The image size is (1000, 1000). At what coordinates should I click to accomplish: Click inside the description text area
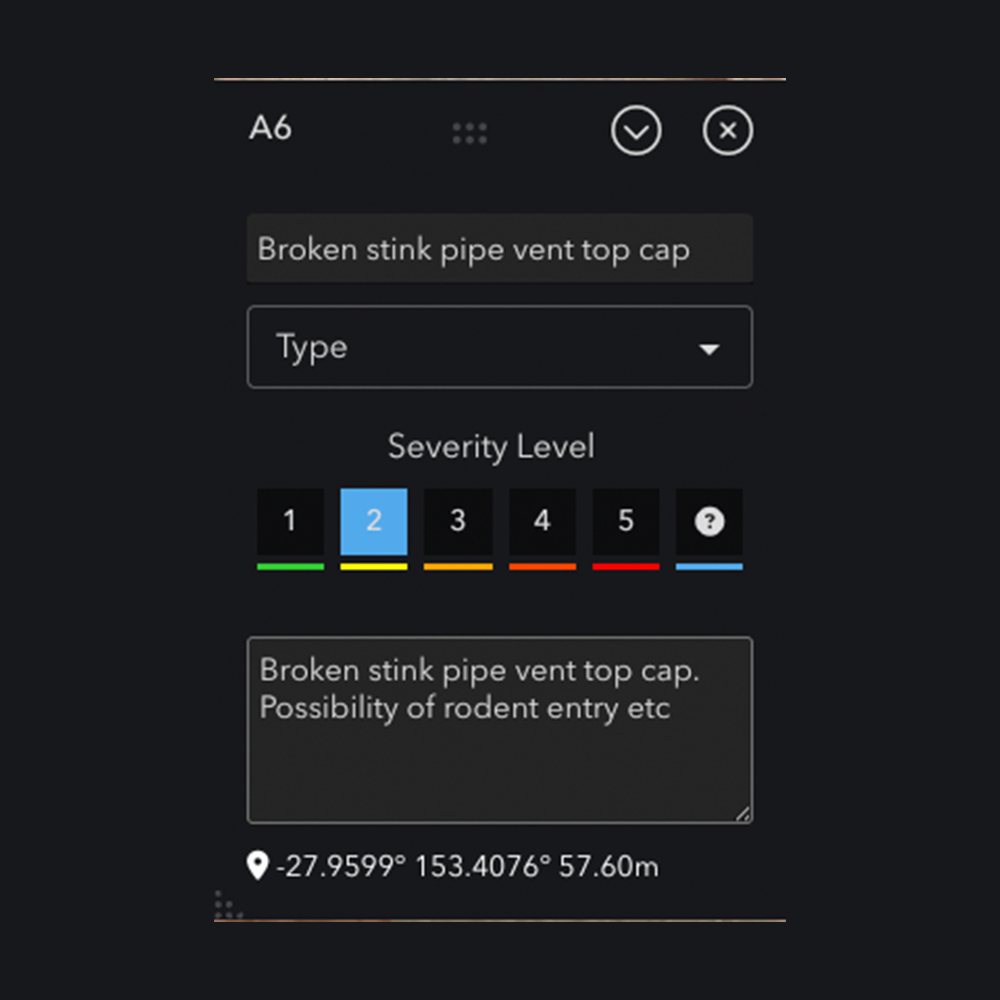pyautogui.click(x=499, y=760)
